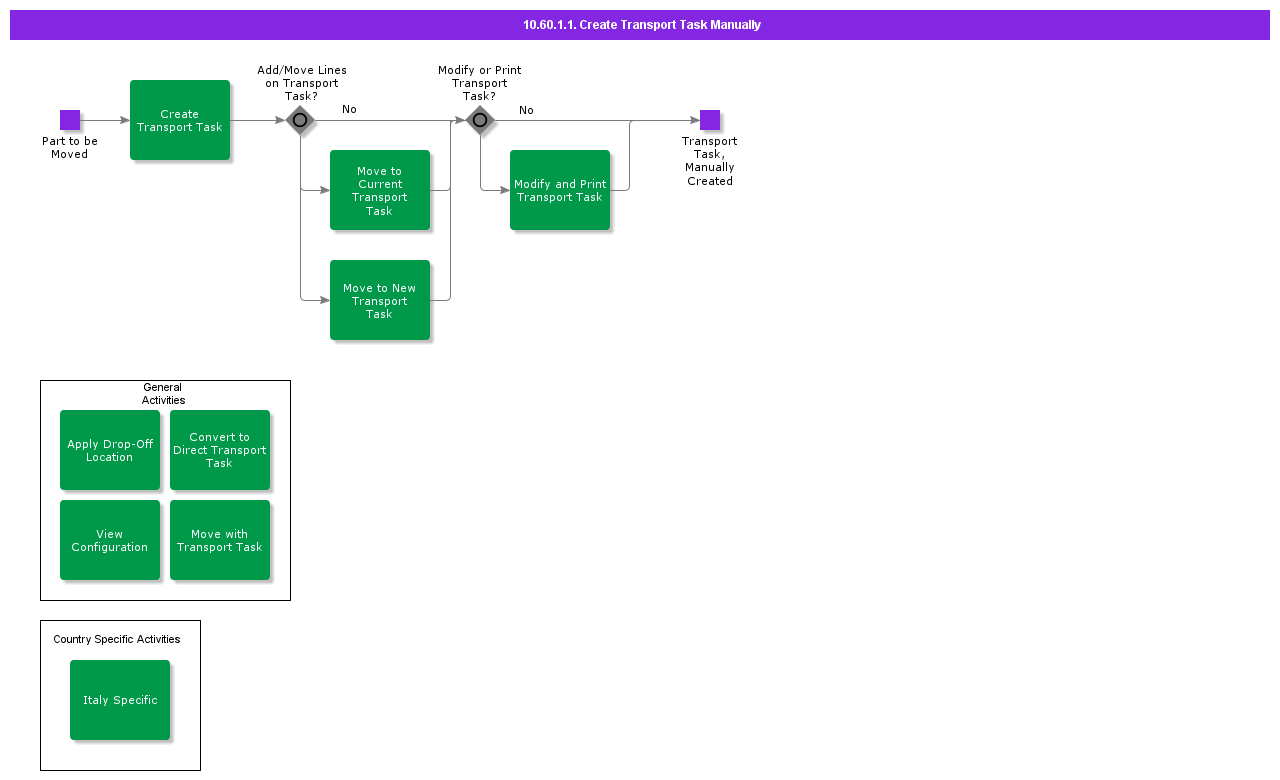The height and width of the screenshot is (780, 1280).
Task: Click the 'No' label after the Add/Move Lines gateway
Action: [x=349, y=109]
